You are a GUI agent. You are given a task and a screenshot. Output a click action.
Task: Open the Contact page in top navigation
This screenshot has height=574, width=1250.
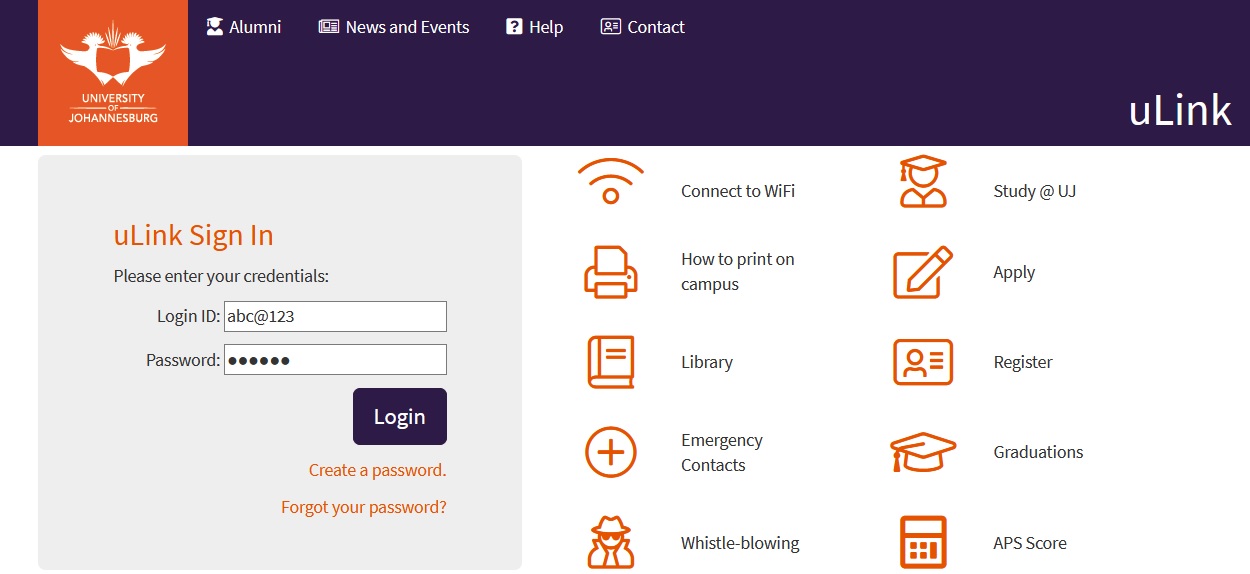pyautogui.click(x=643, y=27)
